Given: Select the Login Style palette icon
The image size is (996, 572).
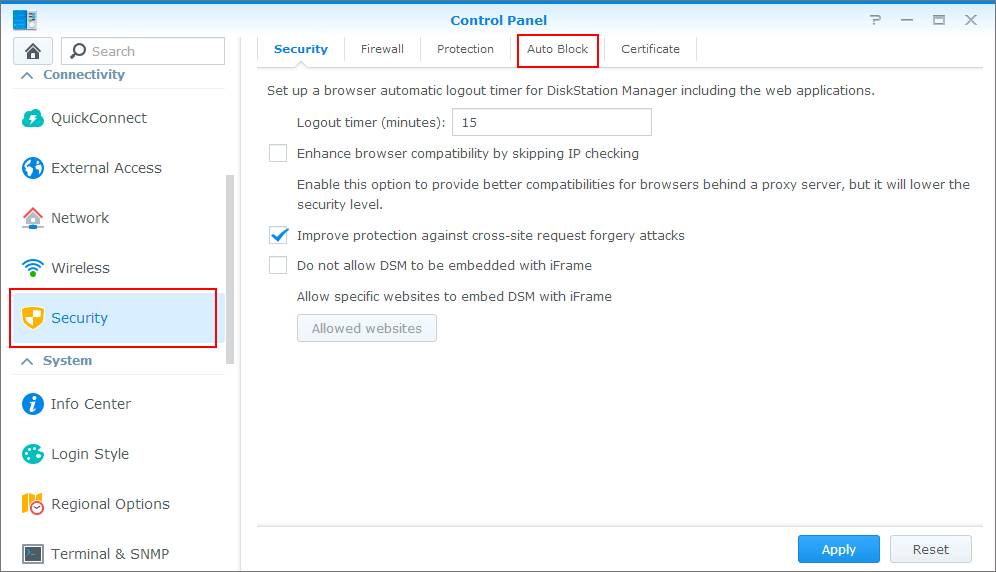Looking at the screenshot, I should (x=32, y=454).
